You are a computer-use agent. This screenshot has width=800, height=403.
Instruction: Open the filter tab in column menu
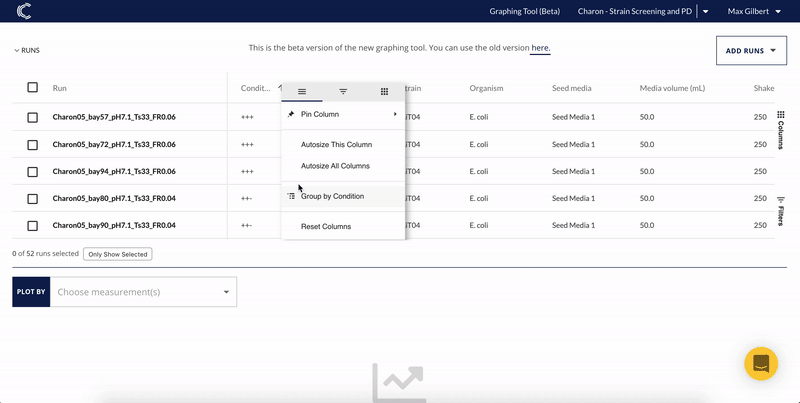[343, 91]
